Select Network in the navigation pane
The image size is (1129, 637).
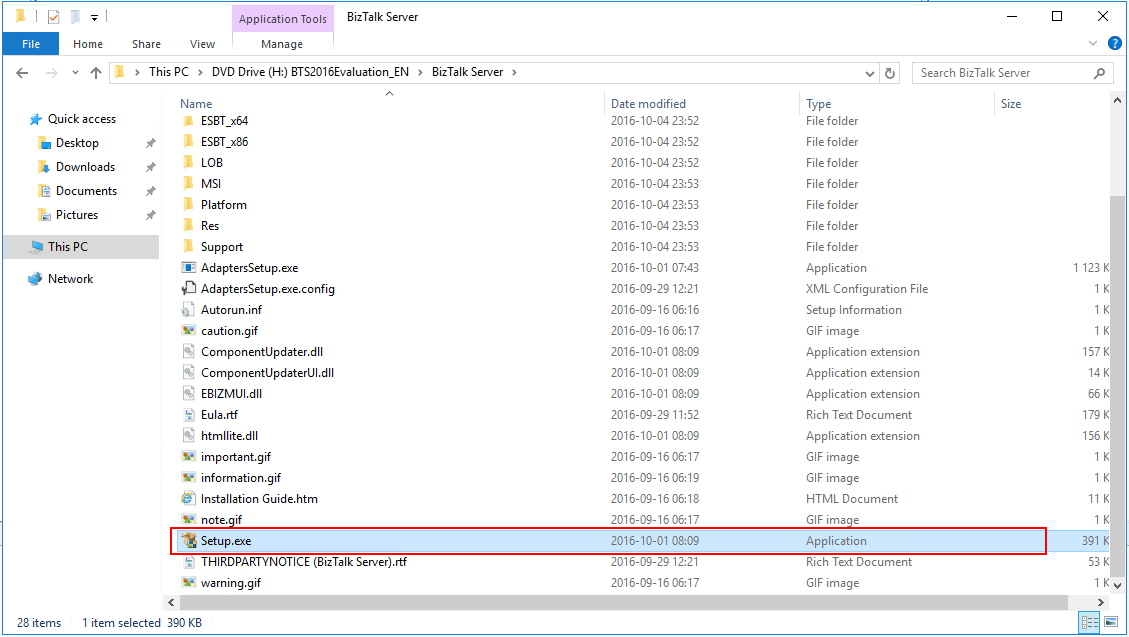click(70, 279)
